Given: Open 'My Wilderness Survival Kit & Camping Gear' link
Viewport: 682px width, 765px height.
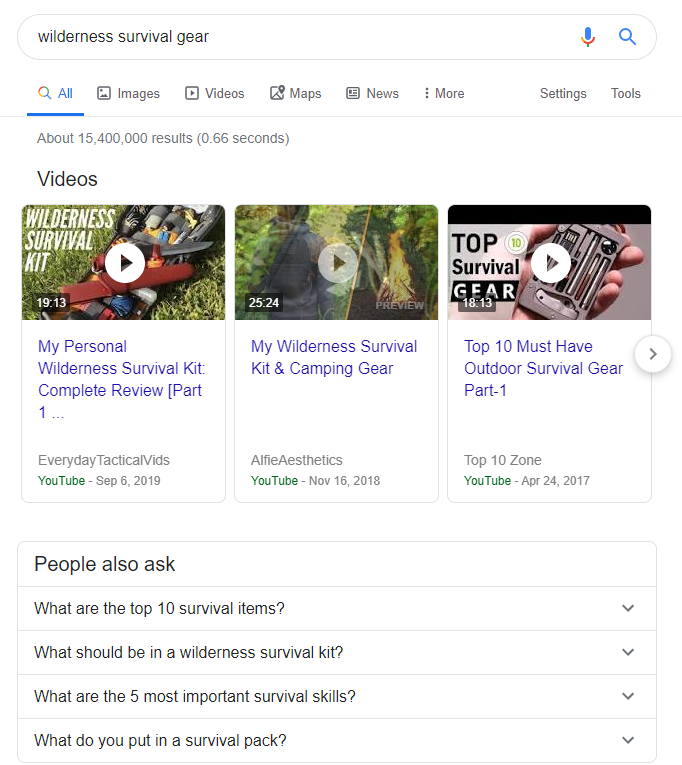Looking at the screenshot, I should coord(334,357).
